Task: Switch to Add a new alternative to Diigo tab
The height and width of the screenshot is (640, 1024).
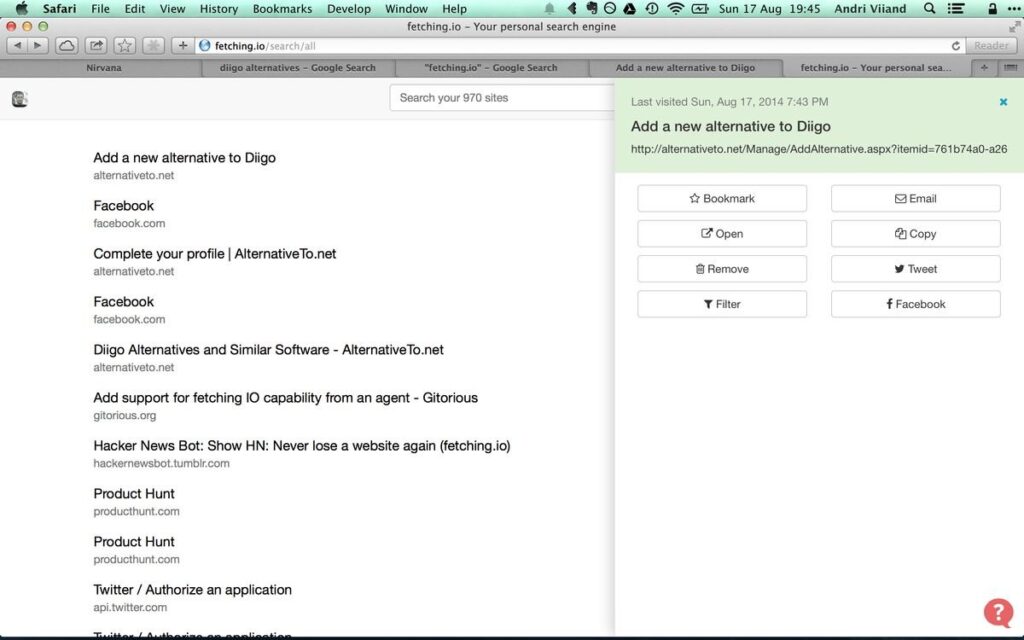Action: tap(685, 67)
